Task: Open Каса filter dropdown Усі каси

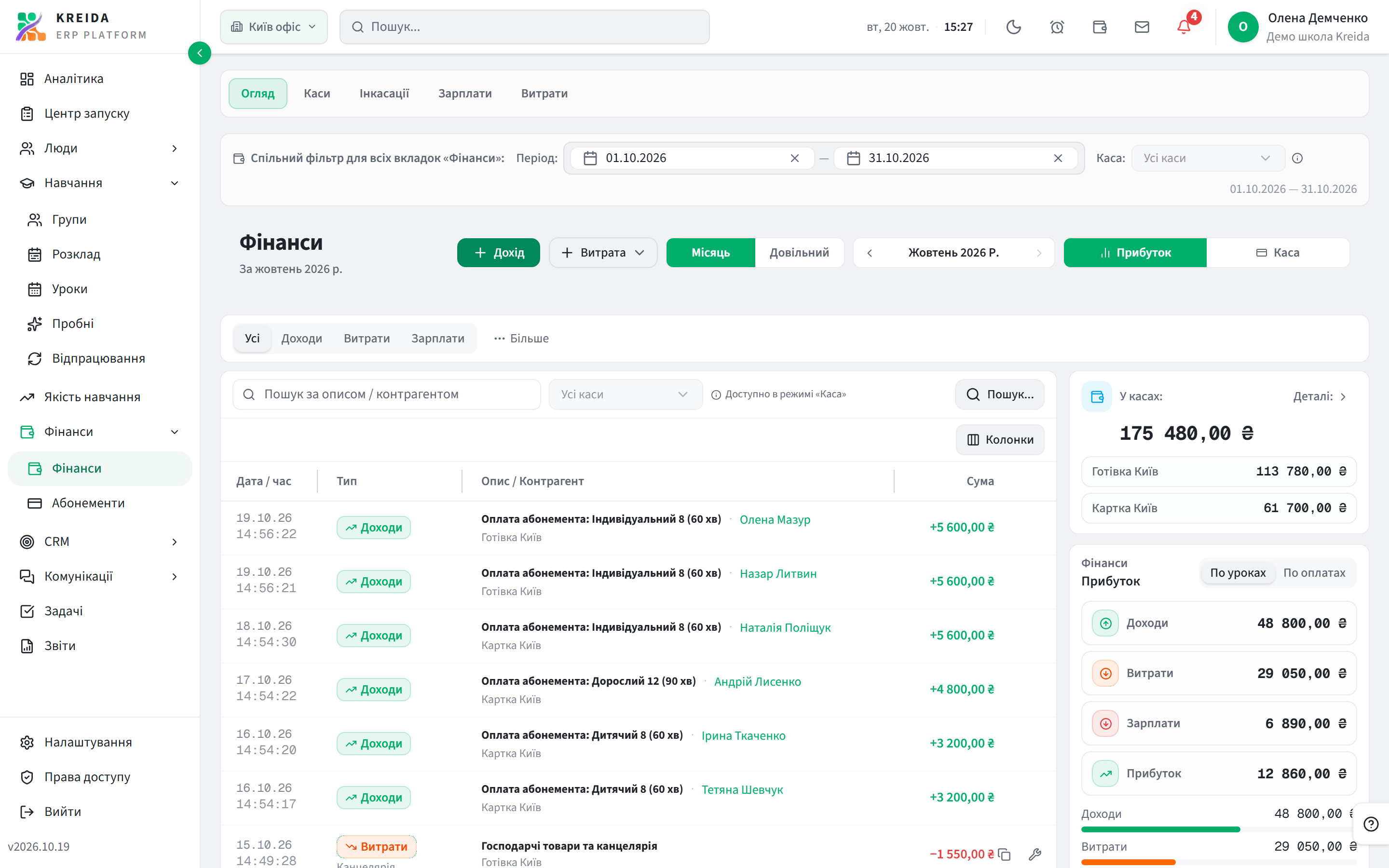Action: point(1208,159)
